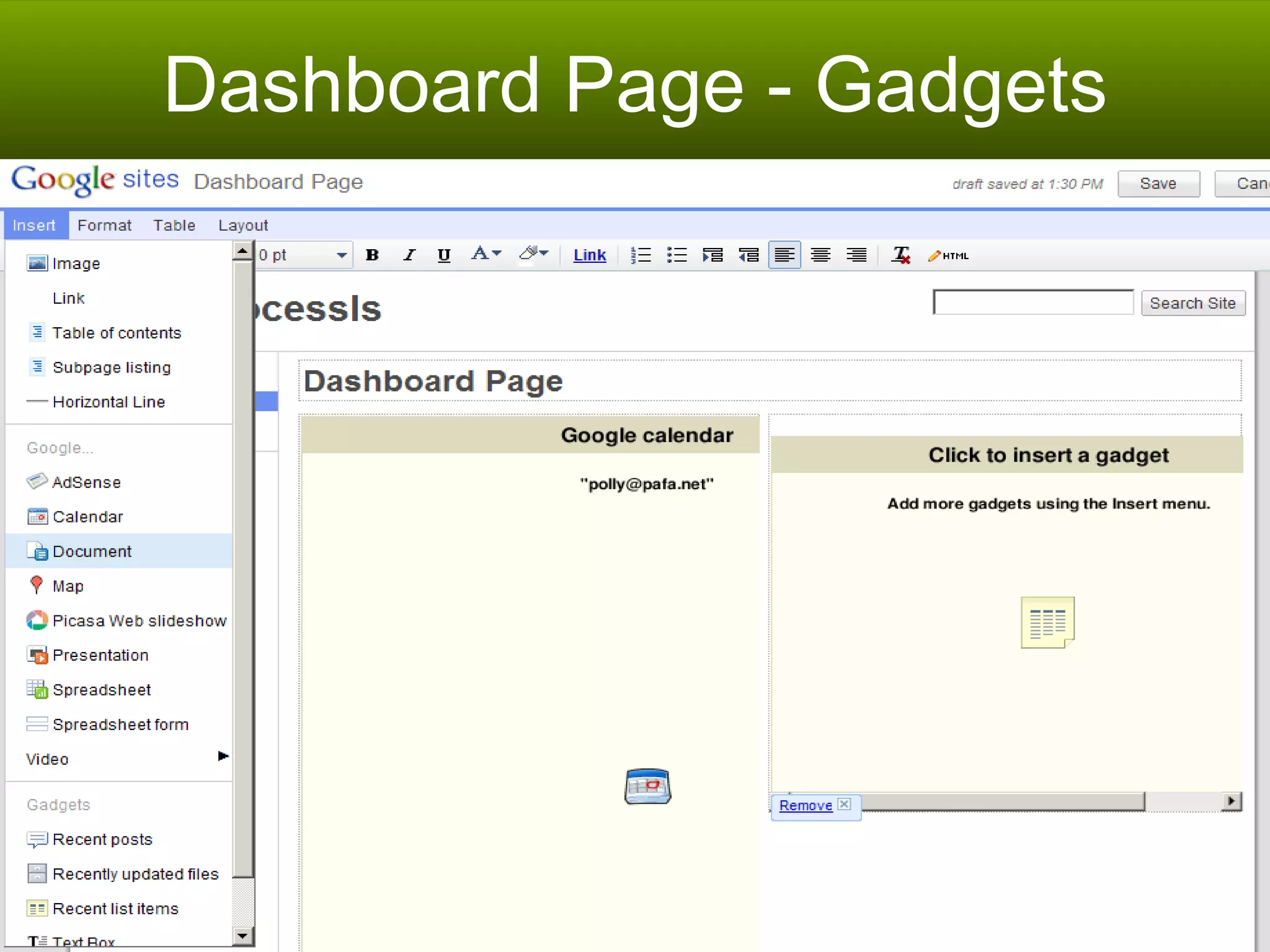Open the Table menu
The image size is (1270, 952).
[x=174, y=225]
